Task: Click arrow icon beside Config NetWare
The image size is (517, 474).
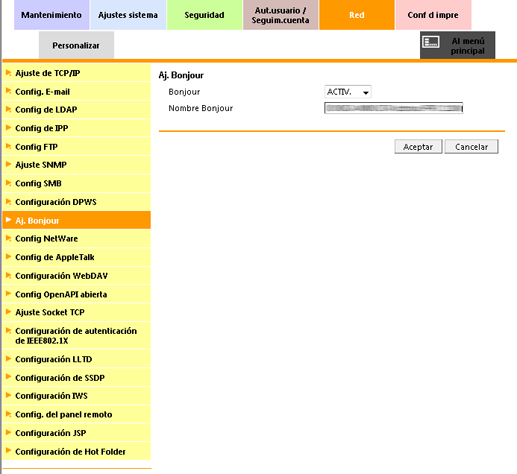Action: click(9, 238)
